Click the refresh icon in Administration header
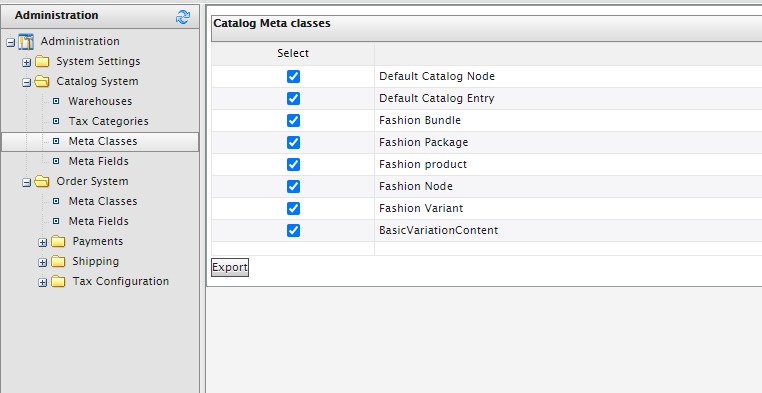This screenshot has width=762, height=393. 183,17
